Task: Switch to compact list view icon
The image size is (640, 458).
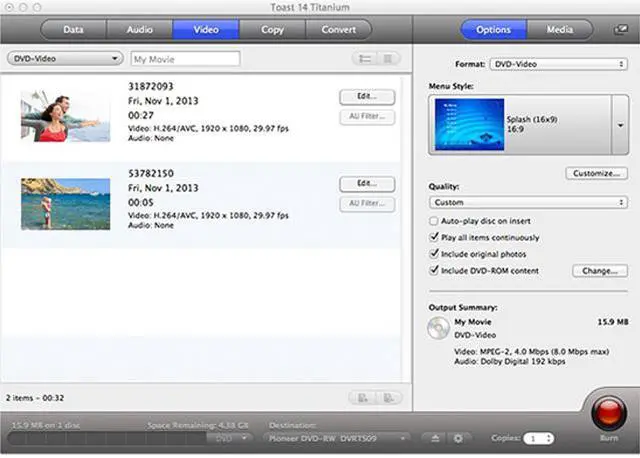Action: tap(388, 59)
